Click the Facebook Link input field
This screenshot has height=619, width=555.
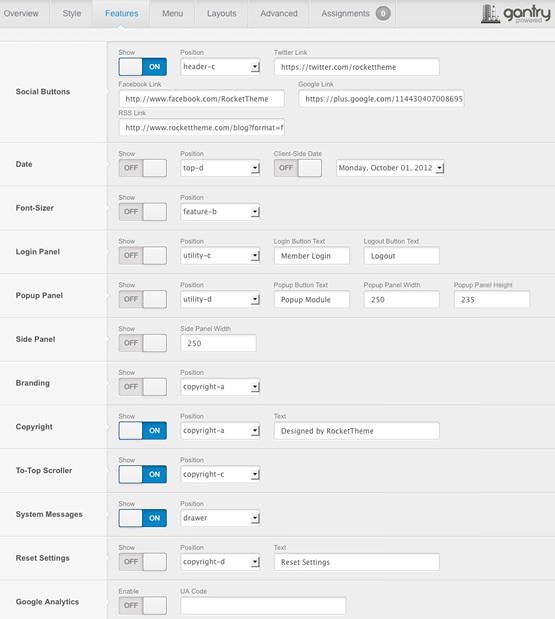[x=201, y=99]
